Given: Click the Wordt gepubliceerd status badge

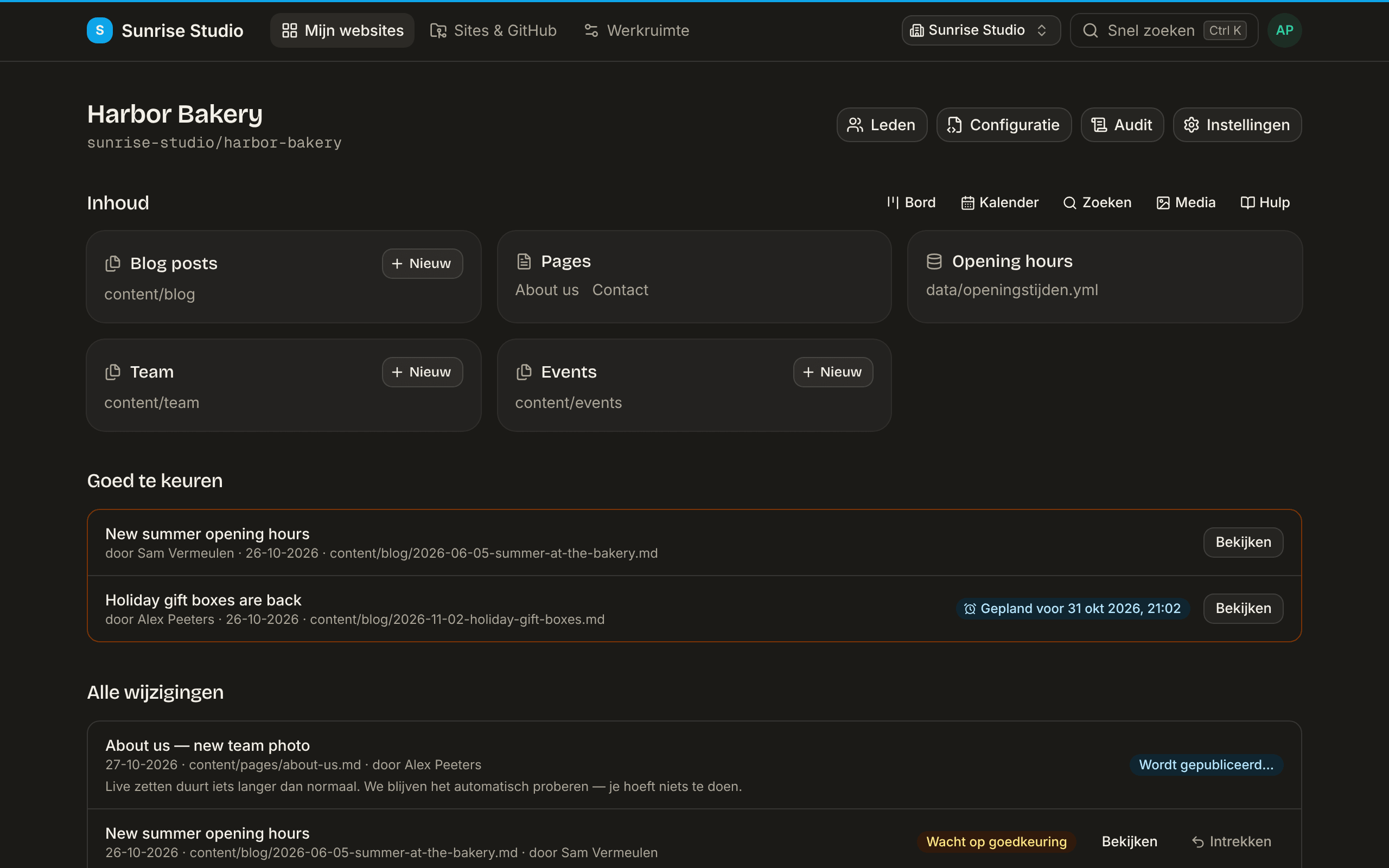Looking at the screenshot, I should click(1206, 765).
